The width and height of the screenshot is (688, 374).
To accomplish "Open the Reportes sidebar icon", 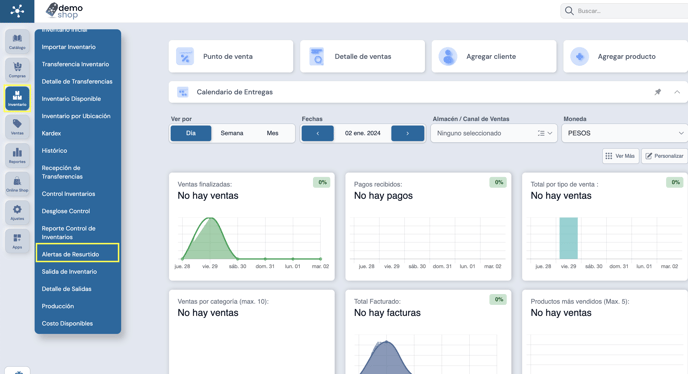I will click(17, 155).
